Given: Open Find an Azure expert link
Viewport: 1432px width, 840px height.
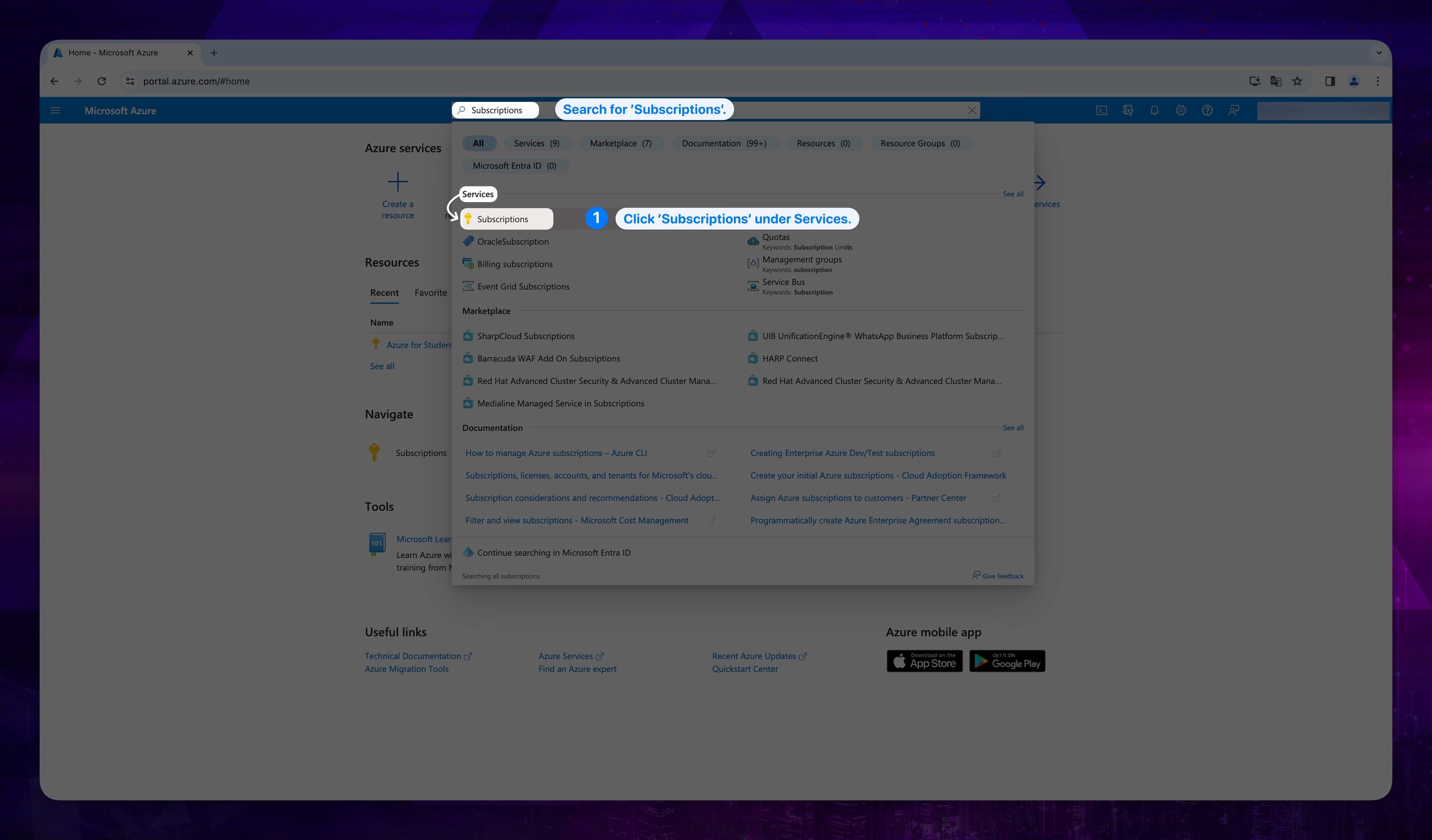Looking at the screenshot, I should (577, 669).
